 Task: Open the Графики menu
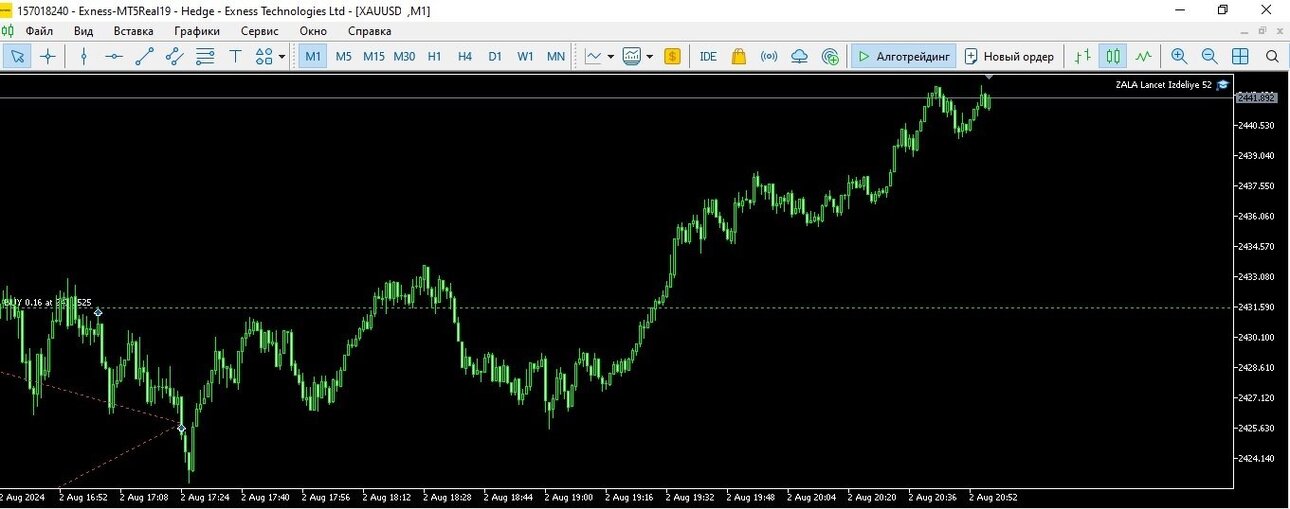coord(197,31)
